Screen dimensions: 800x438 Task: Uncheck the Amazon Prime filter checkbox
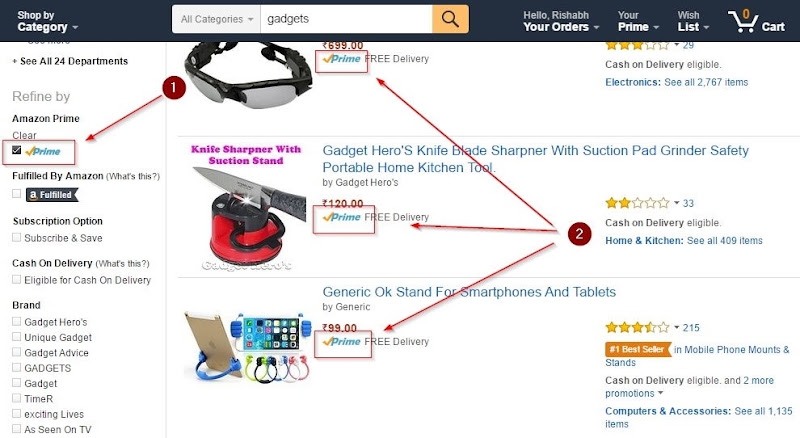pos(17,150)
